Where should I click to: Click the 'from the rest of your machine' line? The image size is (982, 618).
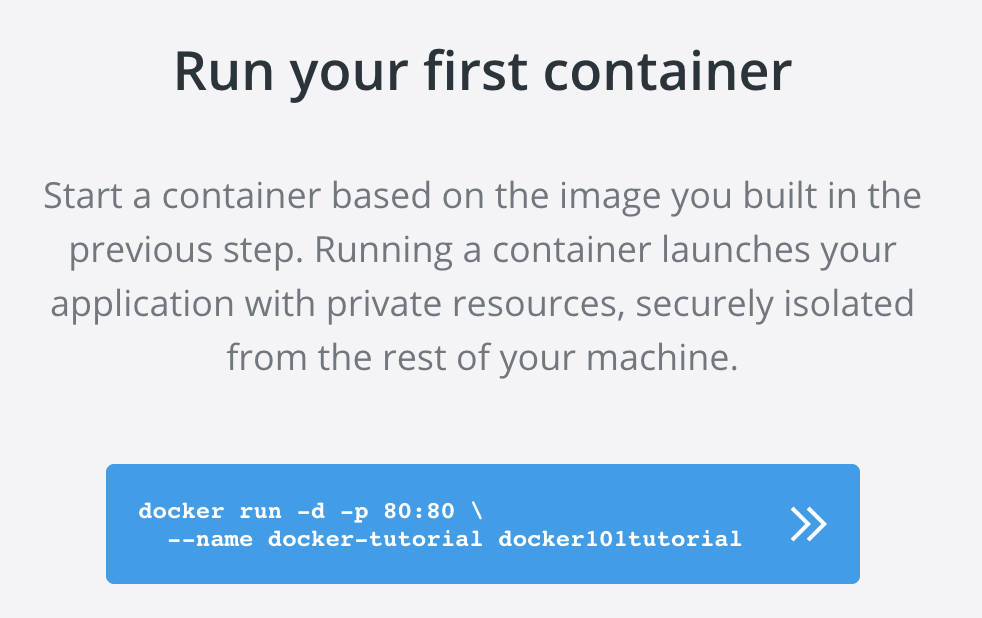pos(482,358)
